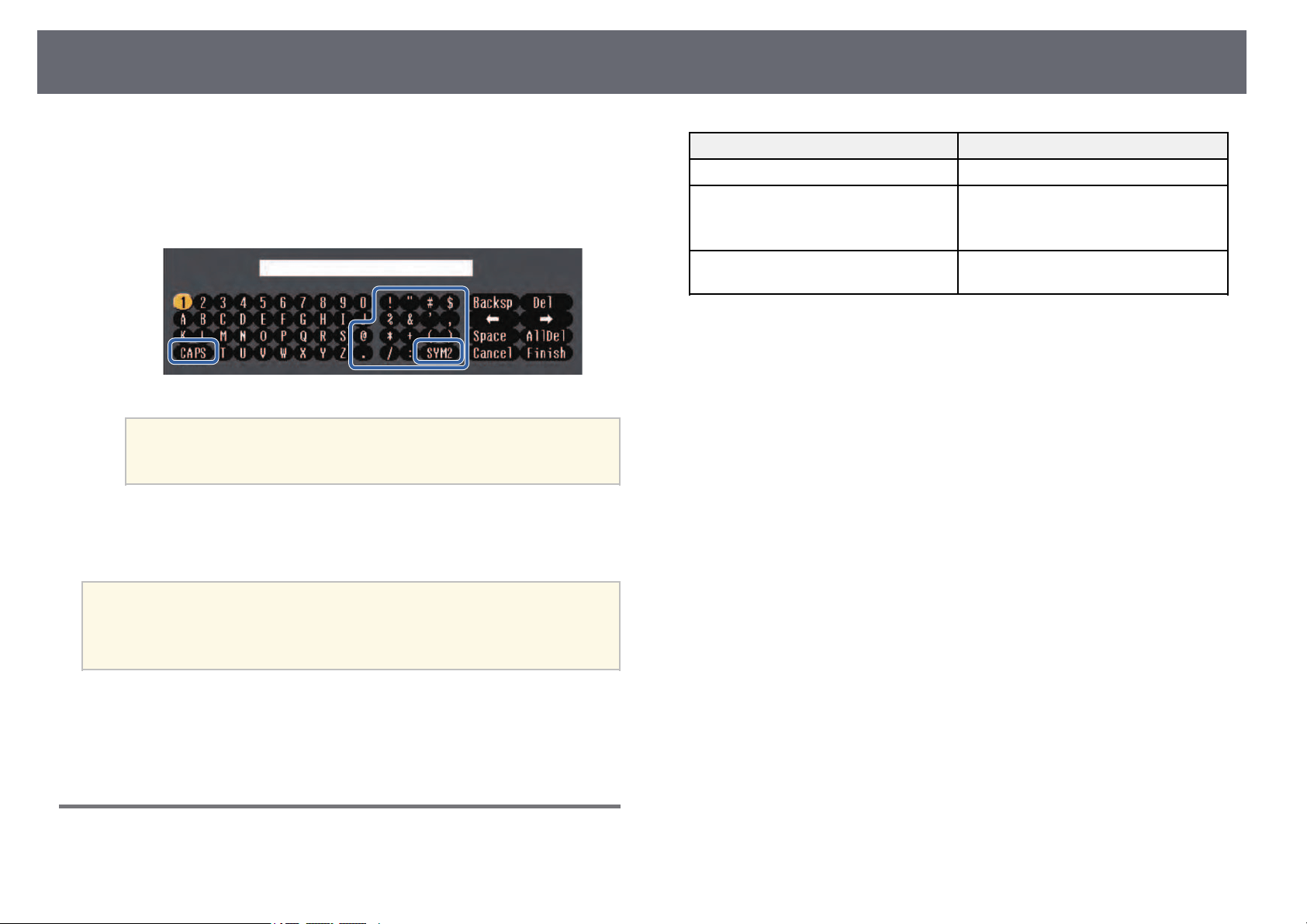
Task: Pick the letter G key
Action: tap(303, 319)
